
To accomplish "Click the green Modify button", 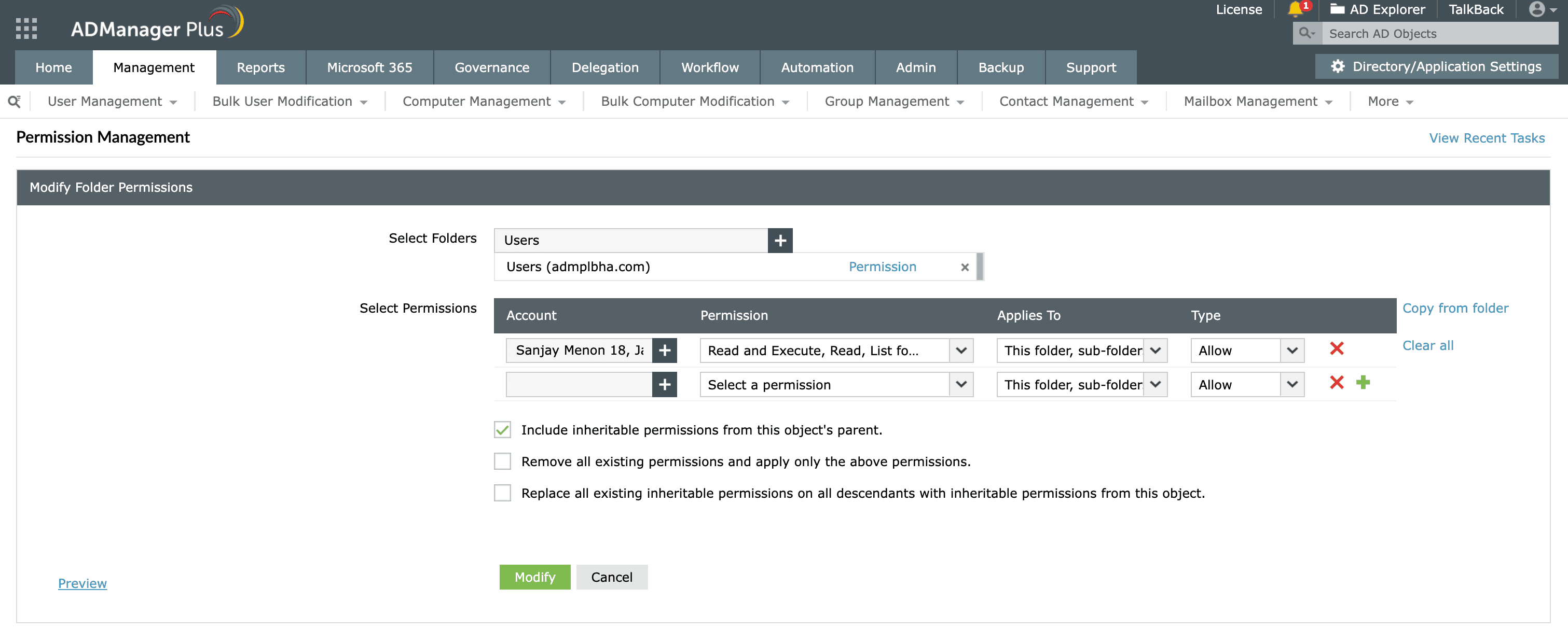I will [x=534, y=577].
